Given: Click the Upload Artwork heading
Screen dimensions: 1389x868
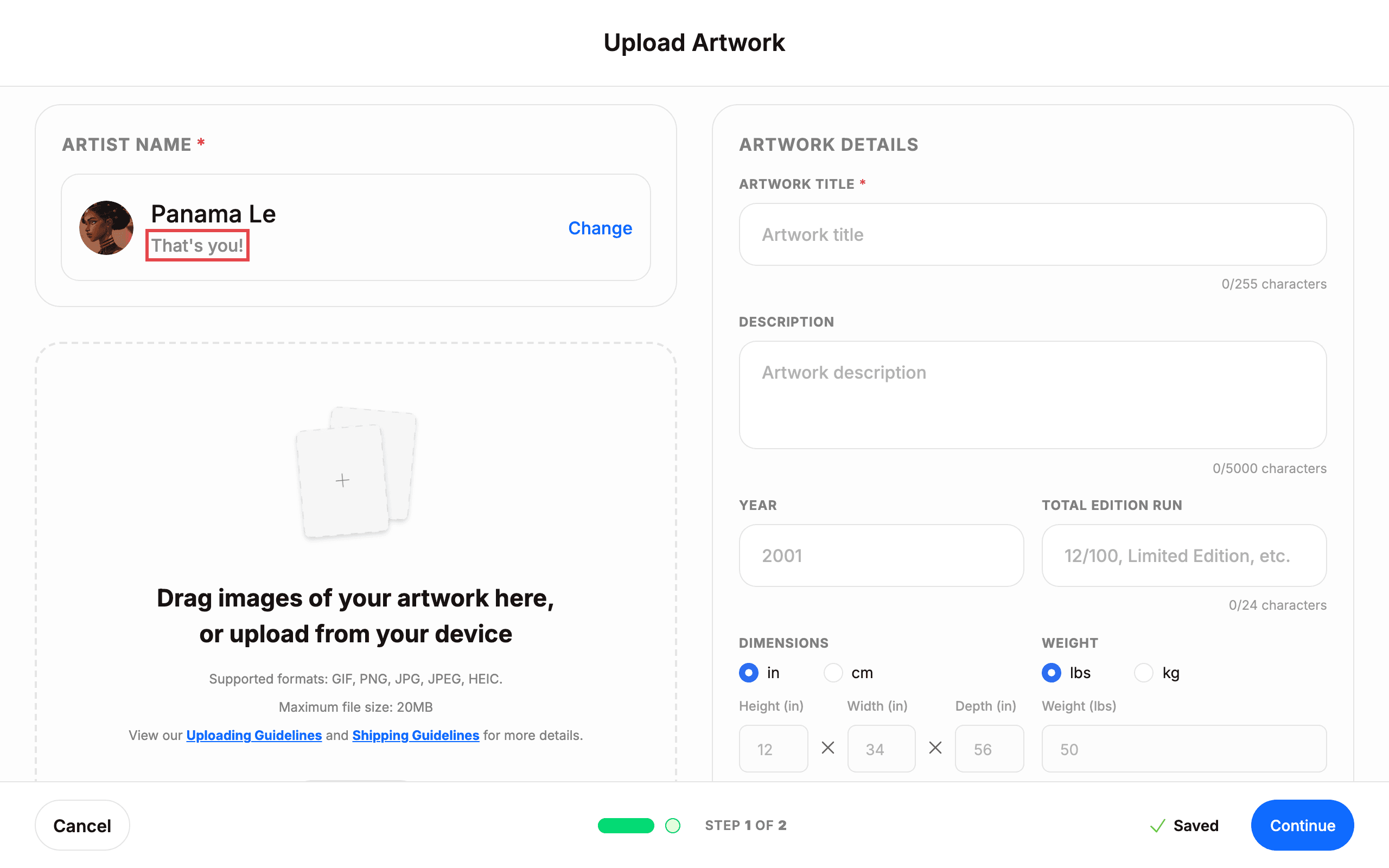Looking at the screenshot, I should coord(694,42).
